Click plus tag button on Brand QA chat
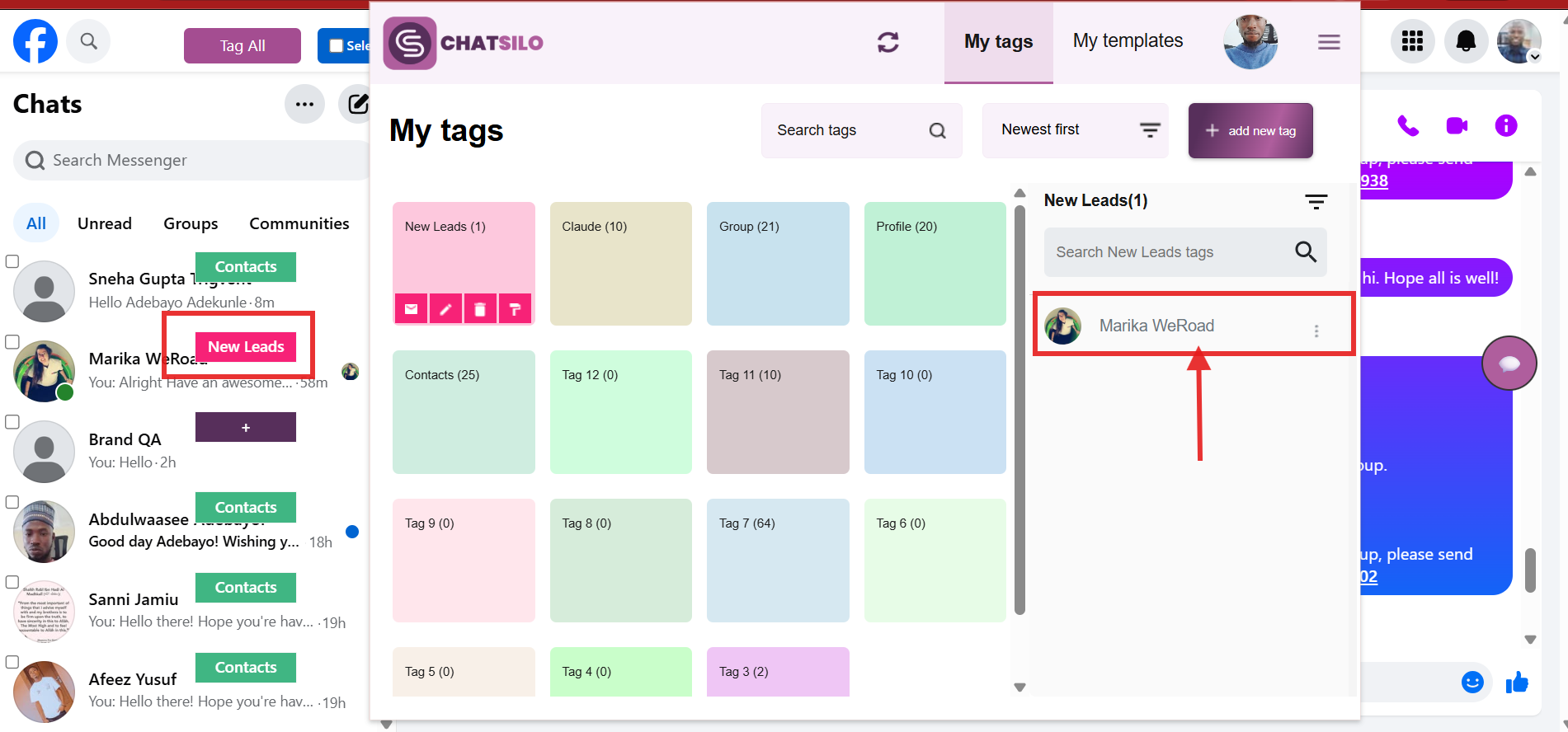Viewport: 1568px width, 732px height. (x=246, y=427)
